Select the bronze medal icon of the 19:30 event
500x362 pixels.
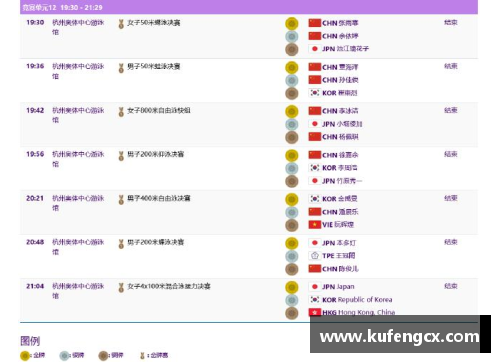[x=292, y=49]
